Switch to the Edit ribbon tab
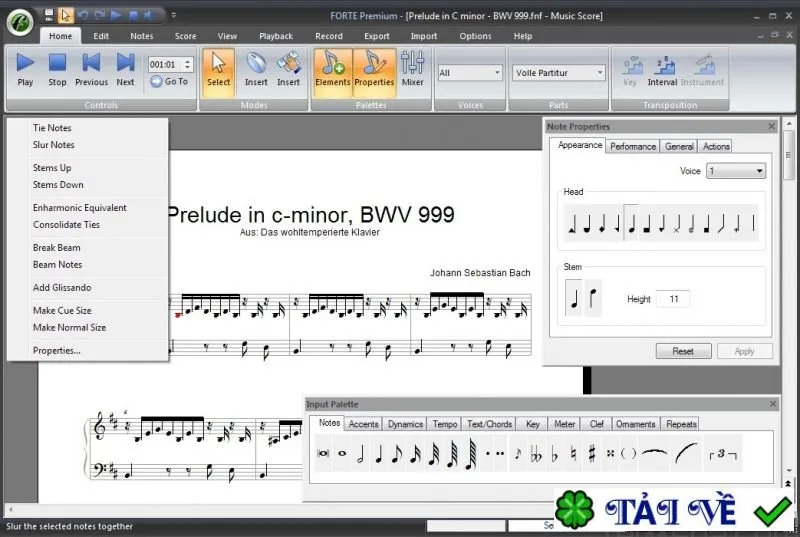This screenshot has width=800, height=537. pos(101,36)
